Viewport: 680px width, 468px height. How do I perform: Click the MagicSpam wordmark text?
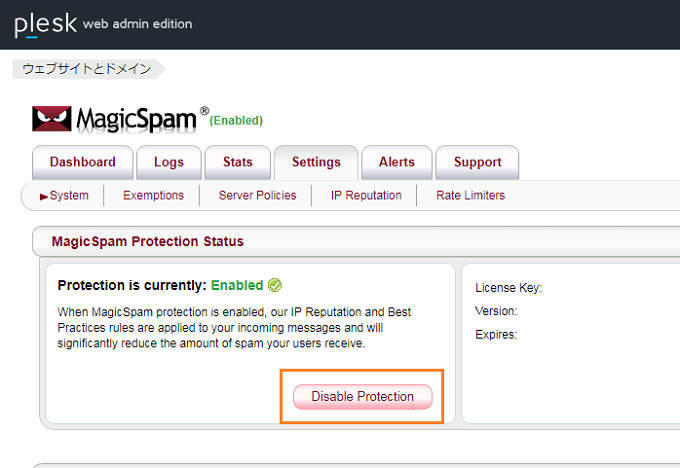click(137, 119)
